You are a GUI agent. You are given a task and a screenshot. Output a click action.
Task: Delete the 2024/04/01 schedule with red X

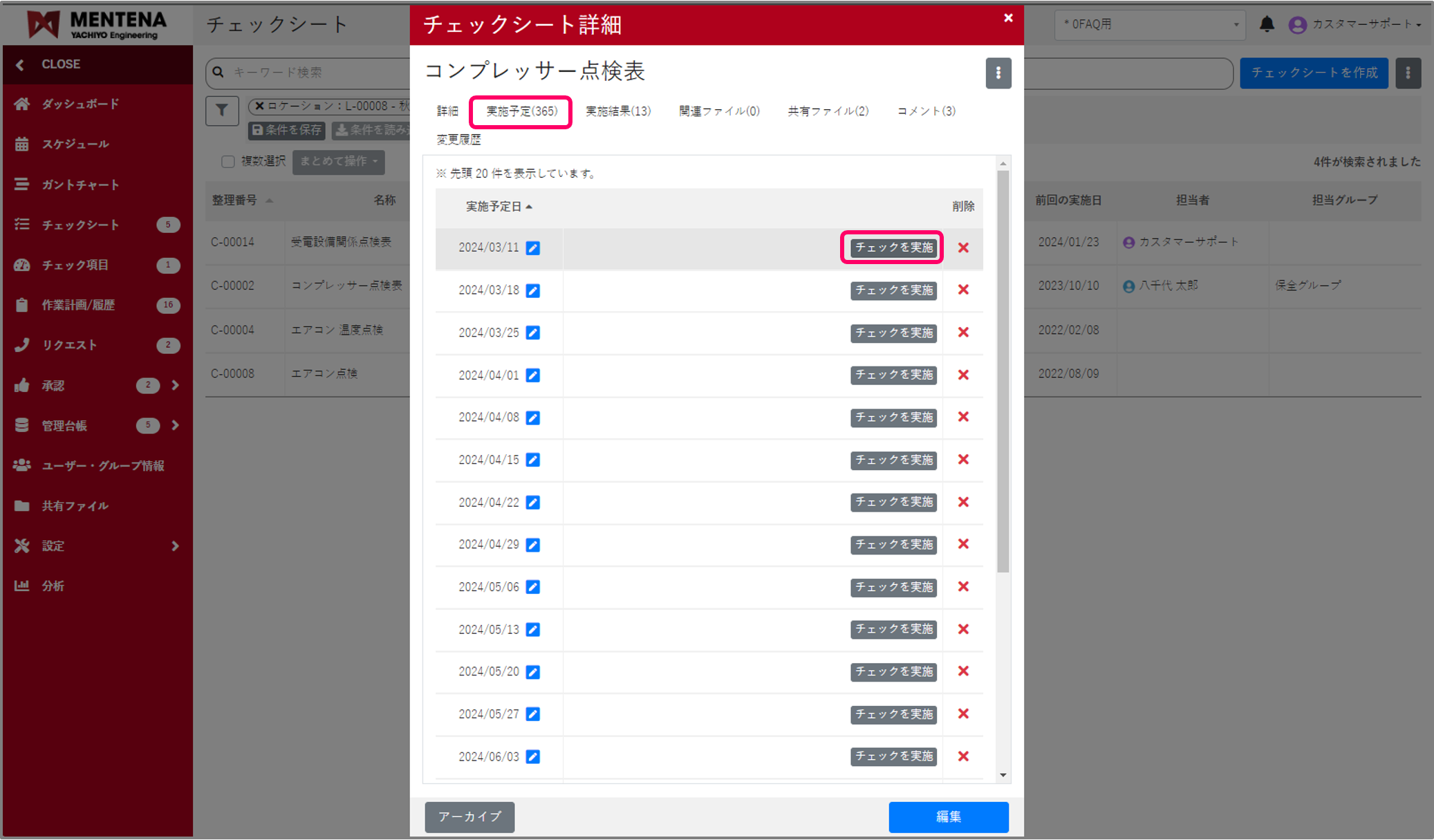pyautogui.click(x=963, y=375)
